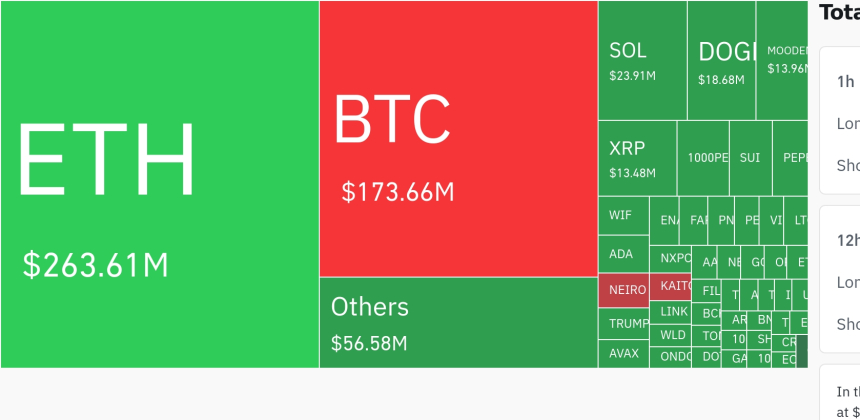The image size is (860, 420).
Task: Select the DOGE heatmap tile
Action: point(720,60)
